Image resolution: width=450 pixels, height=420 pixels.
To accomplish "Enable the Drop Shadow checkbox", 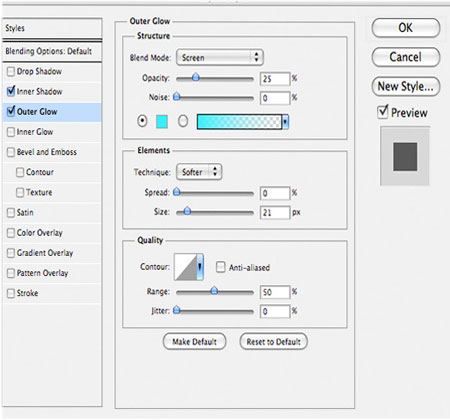I will [x=11, y=72].
